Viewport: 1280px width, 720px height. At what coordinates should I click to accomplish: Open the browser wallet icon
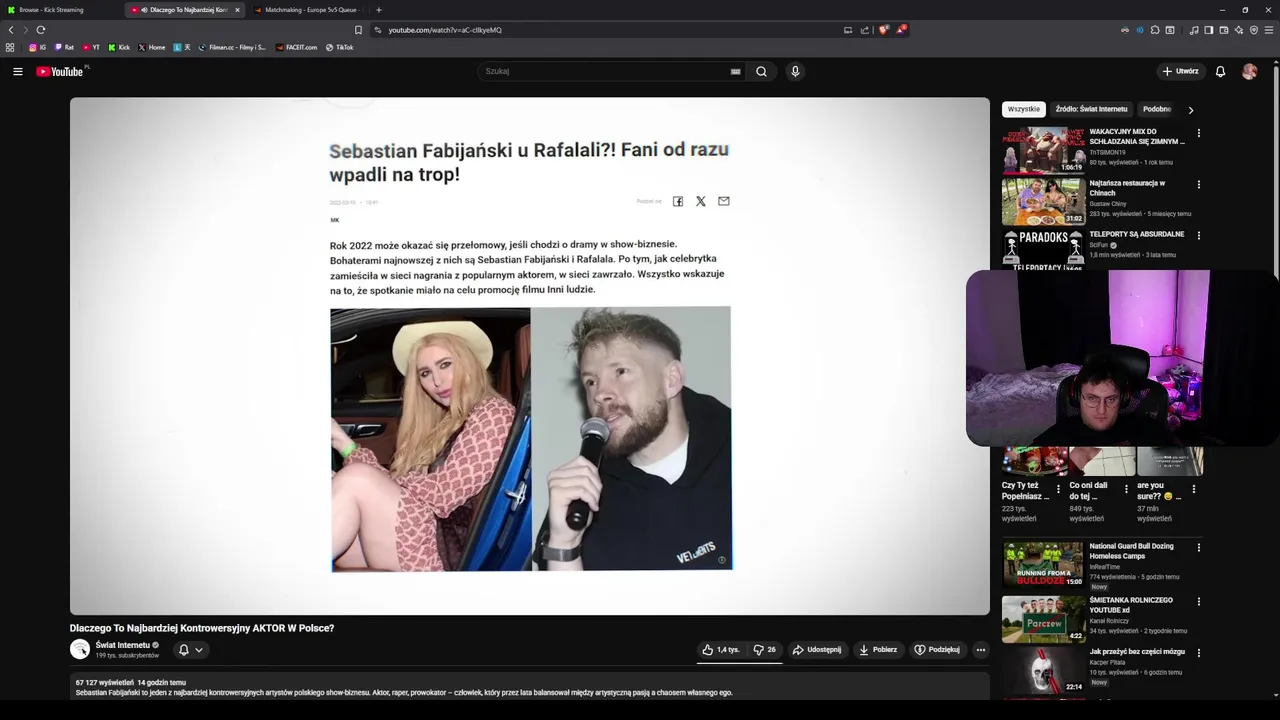point(1223,30)
